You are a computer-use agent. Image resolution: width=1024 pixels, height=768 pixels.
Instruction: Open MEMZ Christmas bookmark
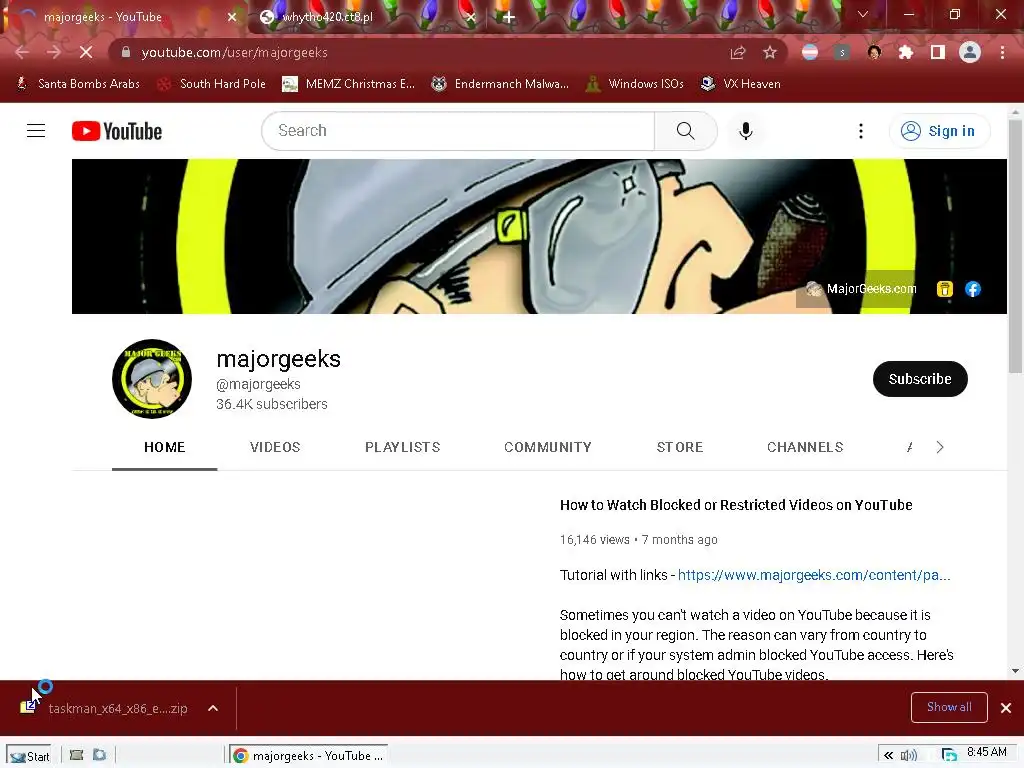pyautogui.click(x=348, y=84)
